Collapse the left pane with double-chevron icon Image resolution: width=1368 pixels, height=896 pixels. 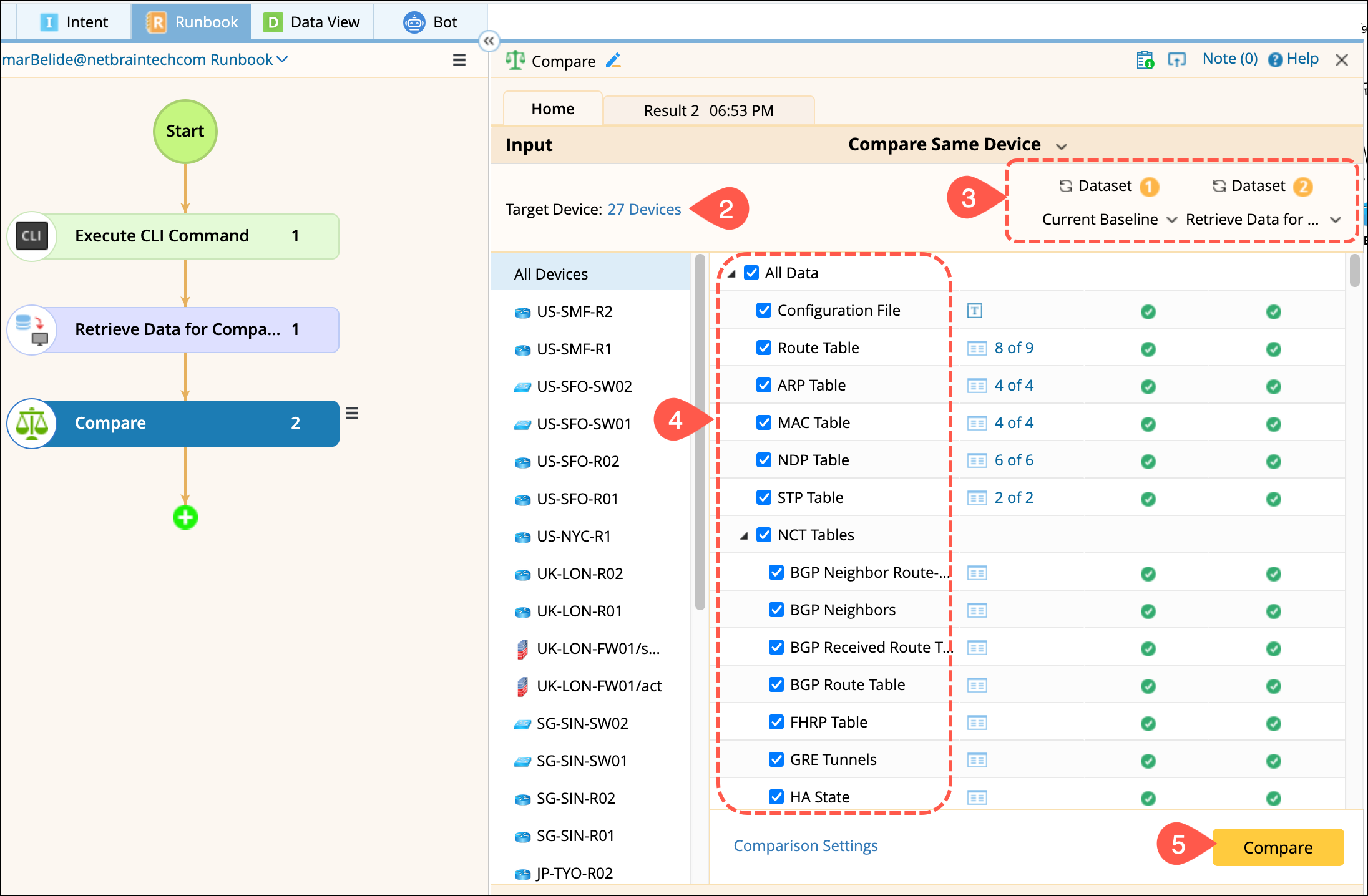click(x=489, y=41)
